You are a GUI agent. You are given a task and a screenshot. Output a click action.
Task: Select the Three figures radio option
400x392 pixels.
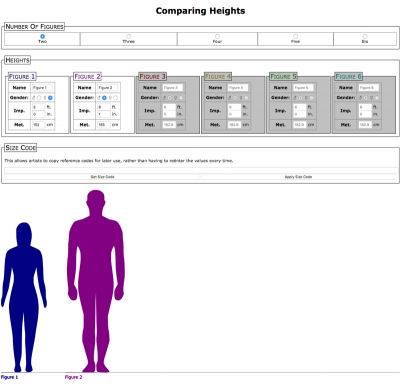[x=129, y=36]
